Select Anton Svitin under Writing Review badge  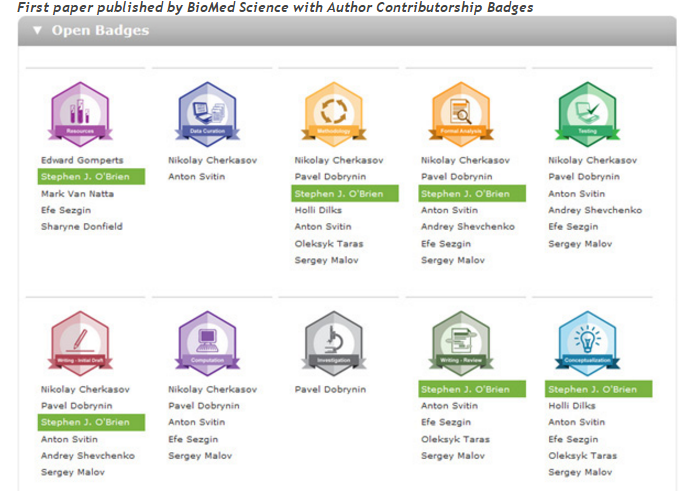(450, 405)
